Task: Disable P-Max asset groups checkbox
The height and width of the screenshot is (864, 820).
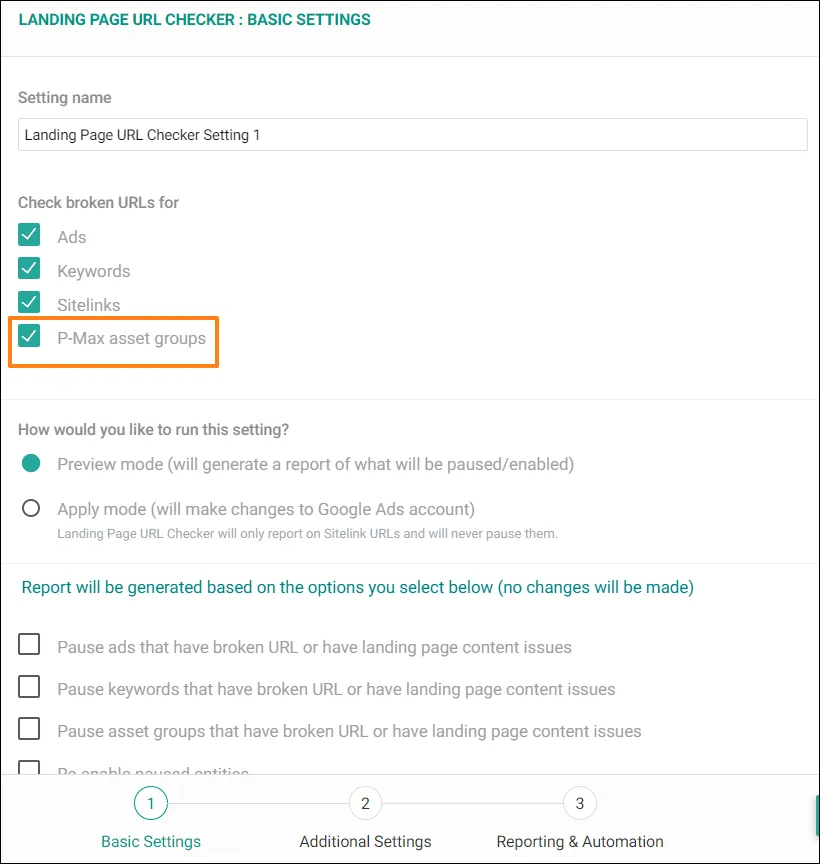Action: coord(29,336)
